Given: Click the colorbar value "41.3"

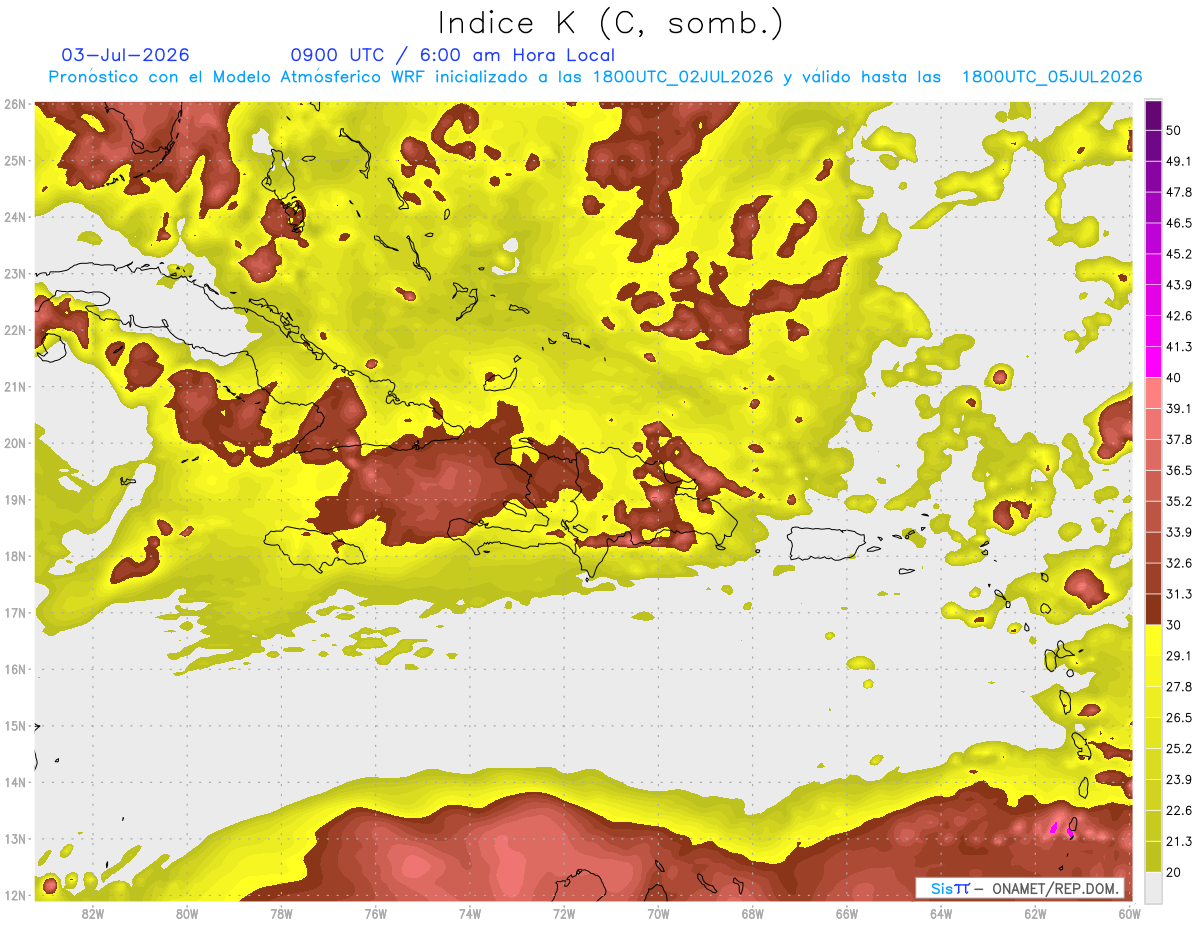Looking at the screenshot, I should point(1179,347).
